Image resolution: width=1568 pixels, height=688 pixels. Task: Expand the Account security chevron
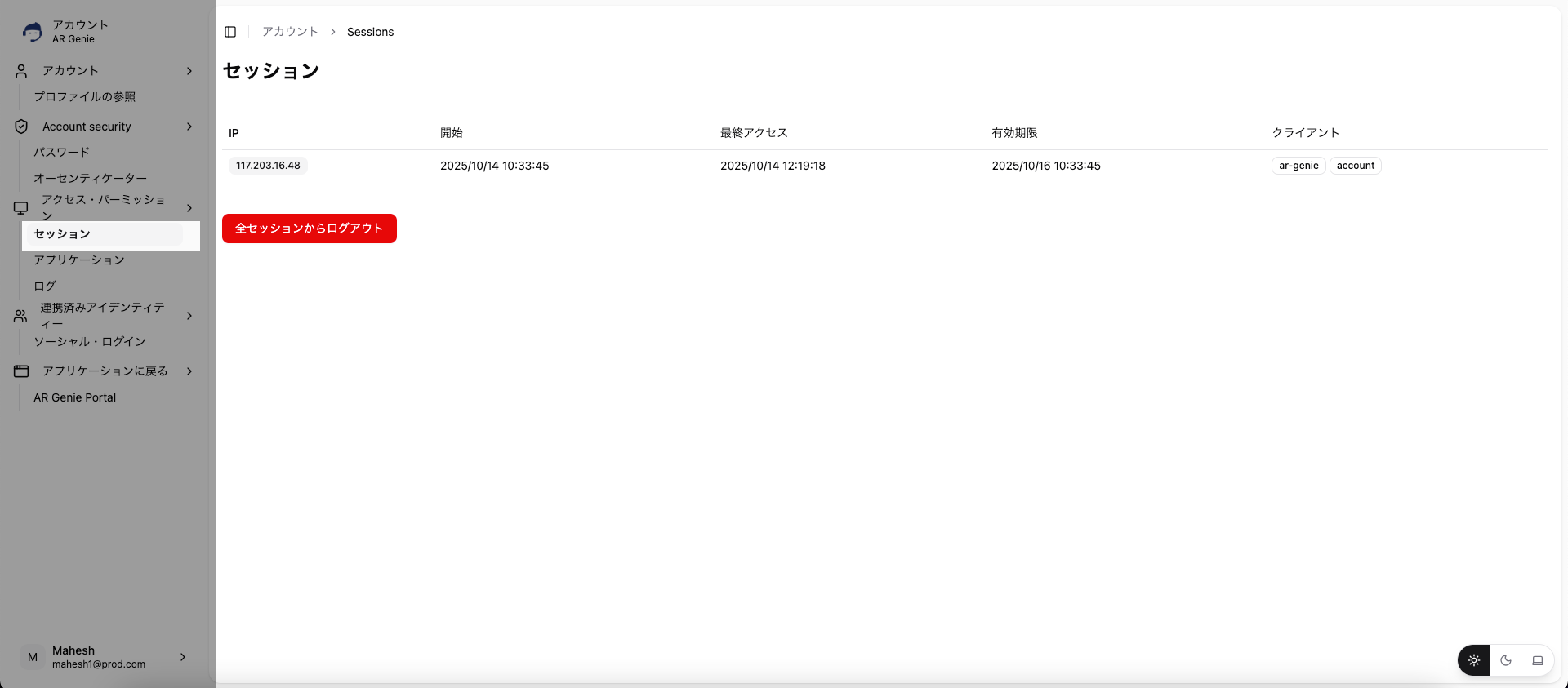click(189, 127)
